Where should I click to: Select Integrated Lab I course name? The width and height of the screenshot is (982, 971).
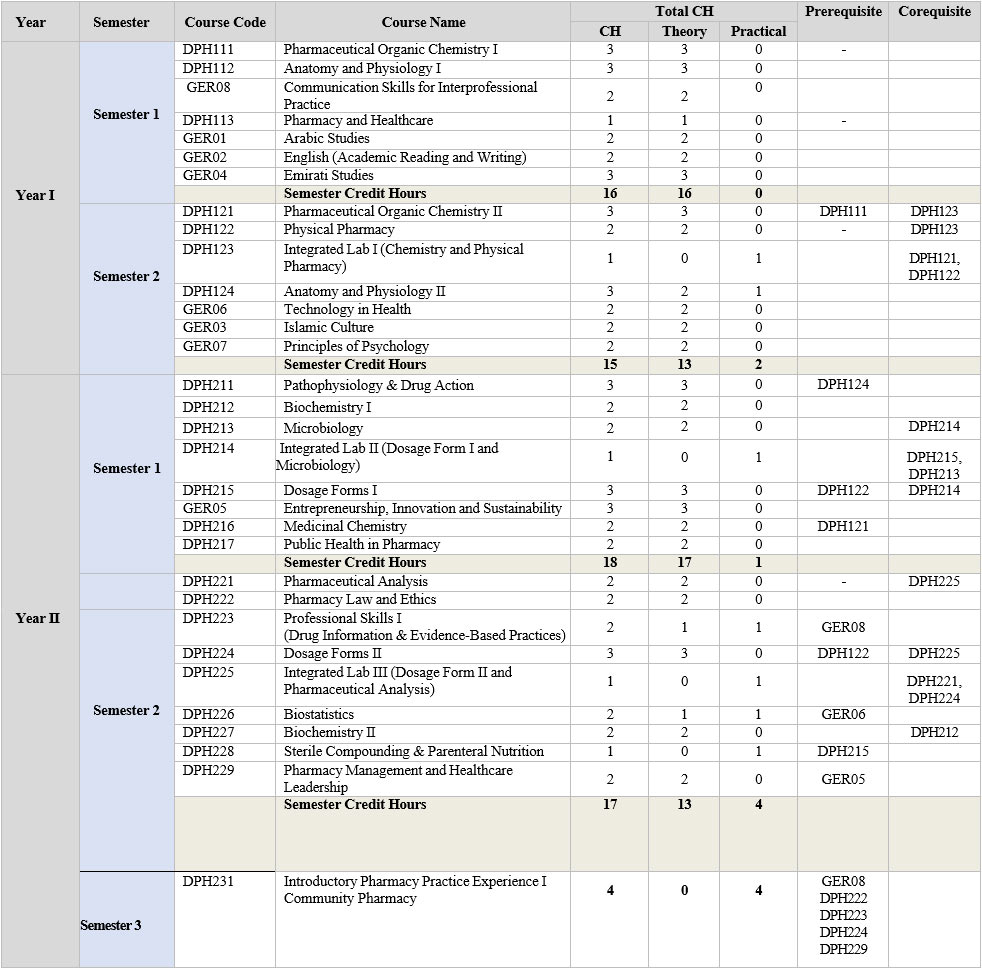pos(403,257)
